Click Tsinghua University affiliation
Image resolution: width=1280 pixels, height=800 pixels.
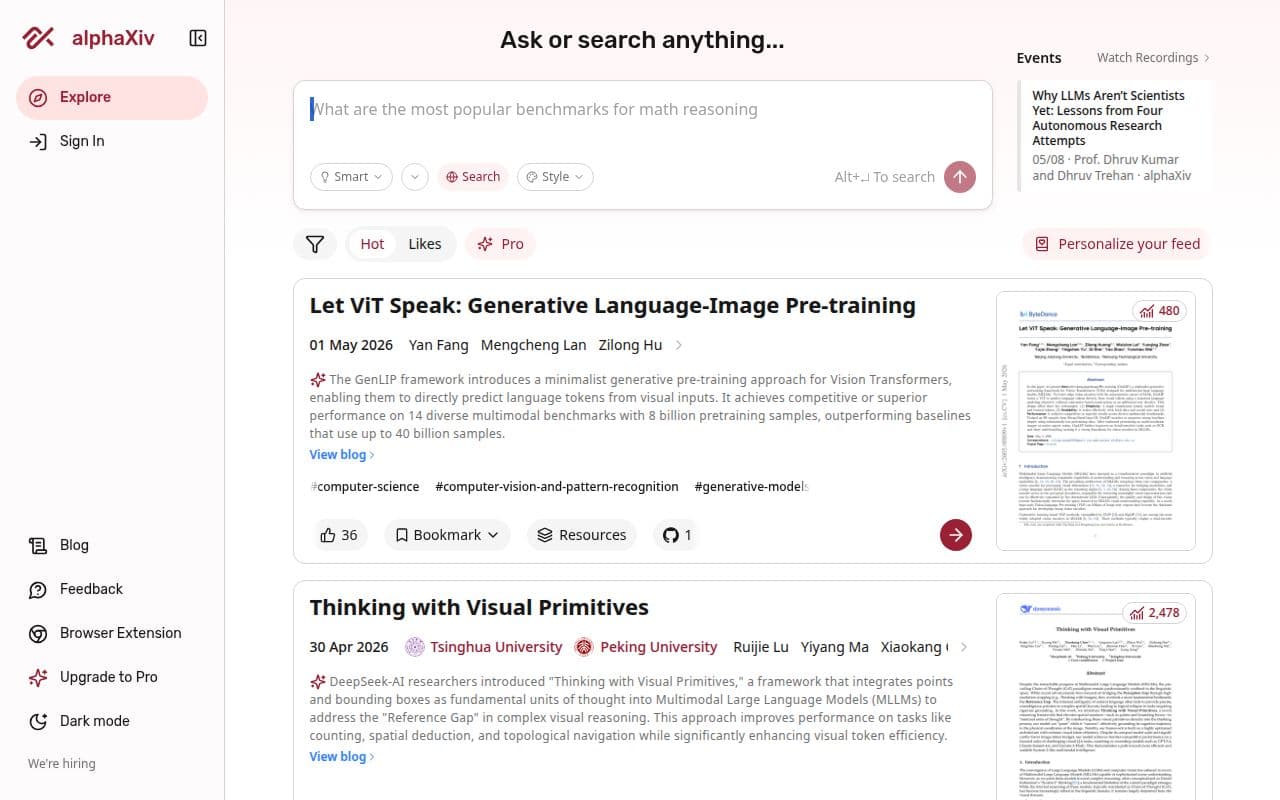point(484,647)
